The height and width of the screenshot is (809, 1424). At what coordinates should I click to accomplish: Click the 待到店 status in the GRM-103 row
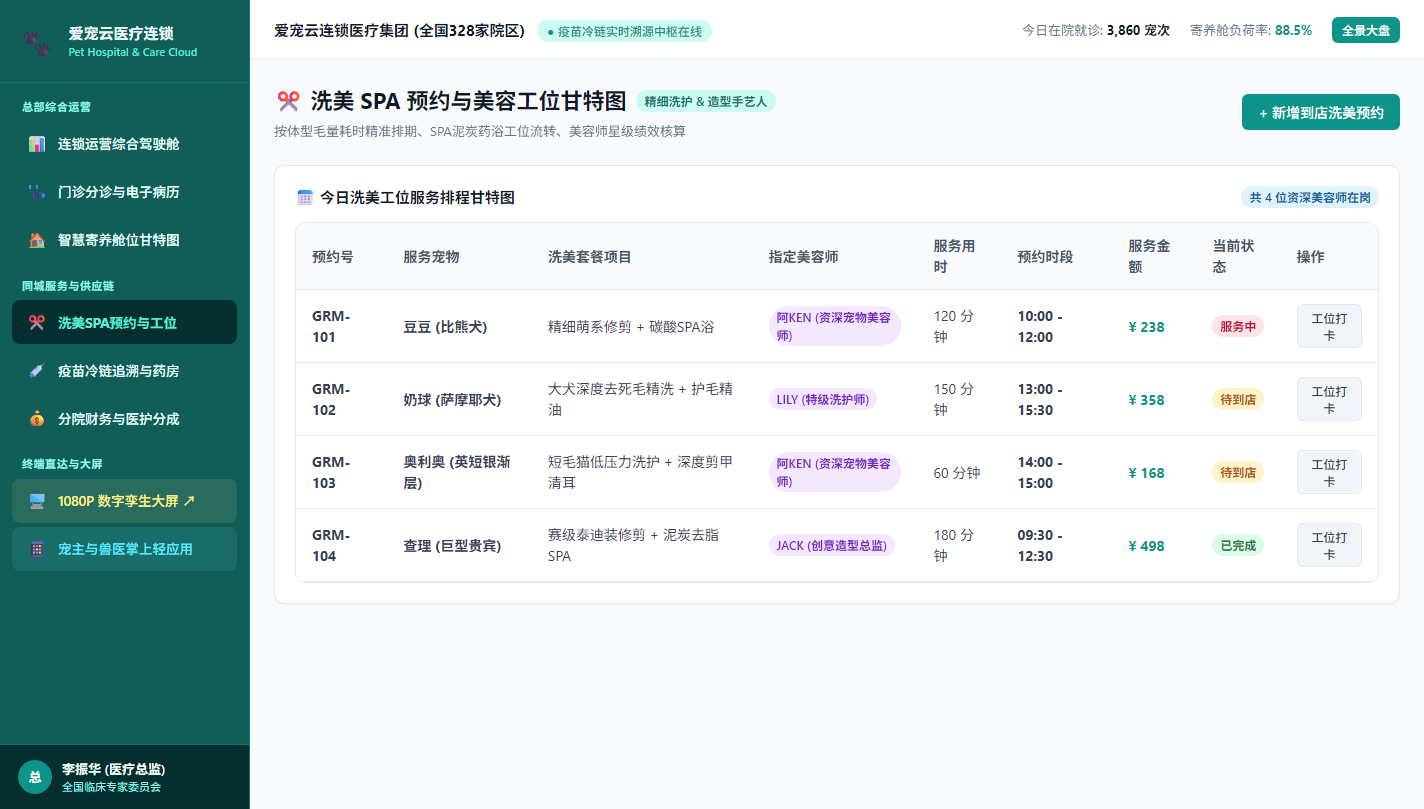[x=1238, y=472]
